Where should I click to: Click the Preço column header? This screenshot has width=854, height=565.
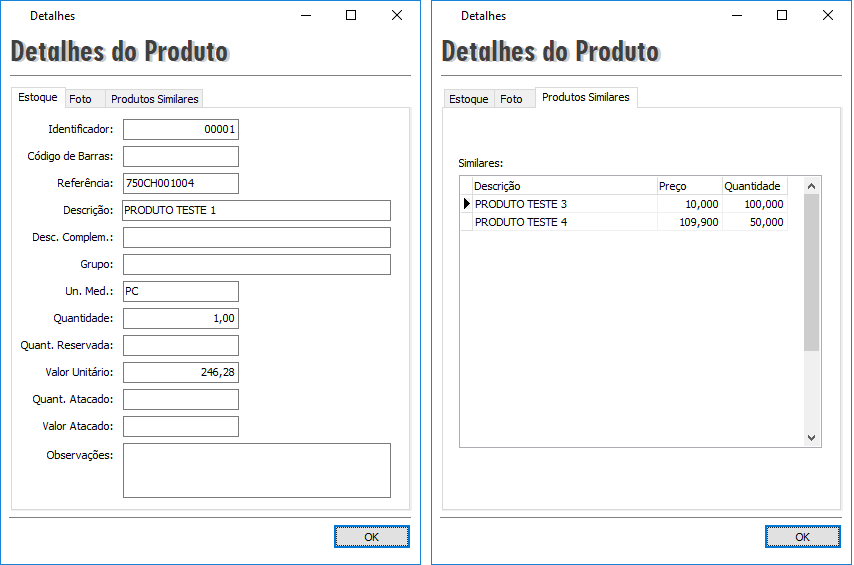688,186
